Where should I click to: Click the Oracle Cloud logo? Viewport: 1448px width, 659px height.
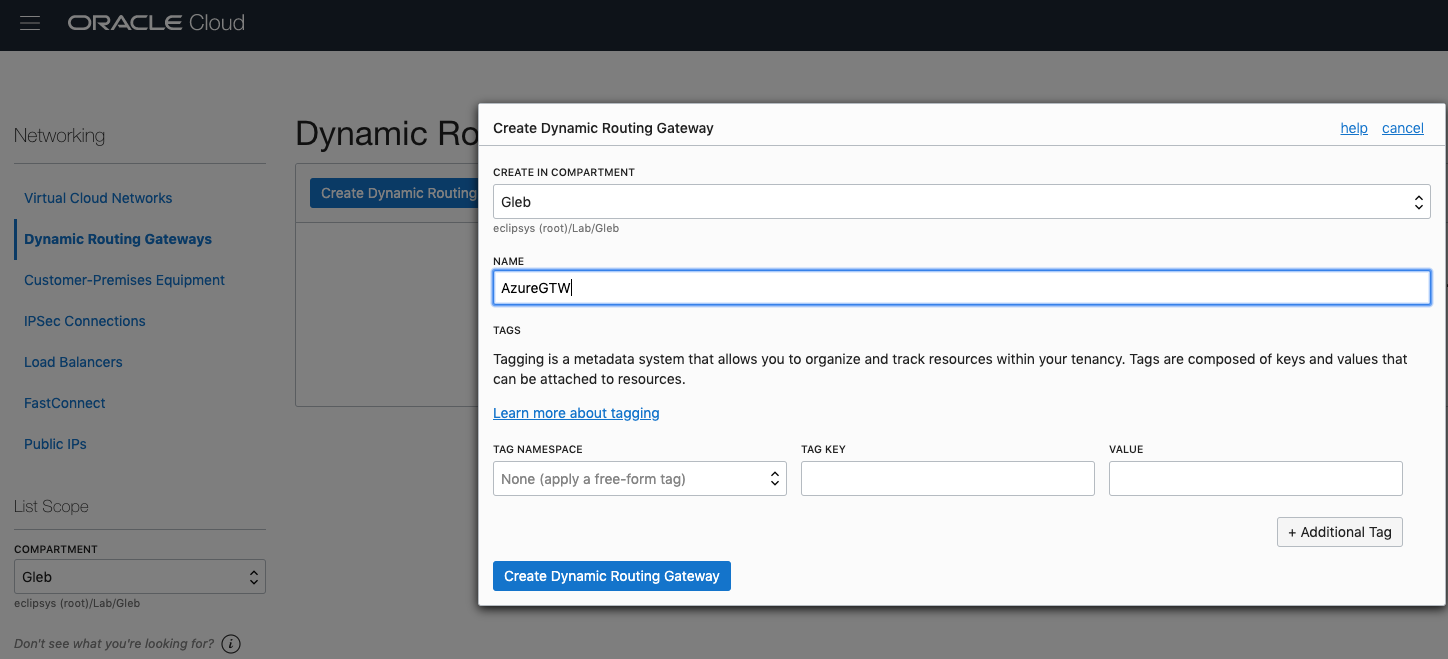click(x=155, y=23)
